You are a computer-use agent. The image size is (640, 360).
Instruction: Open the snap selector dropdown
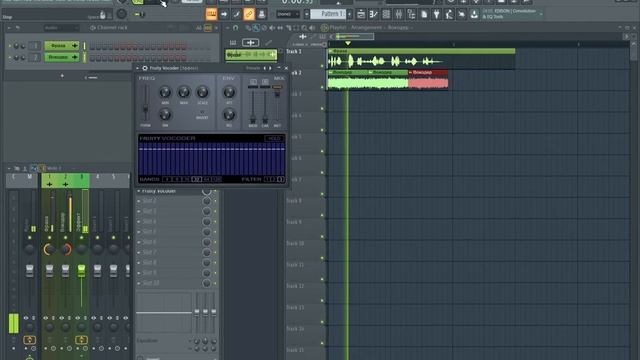288,14
